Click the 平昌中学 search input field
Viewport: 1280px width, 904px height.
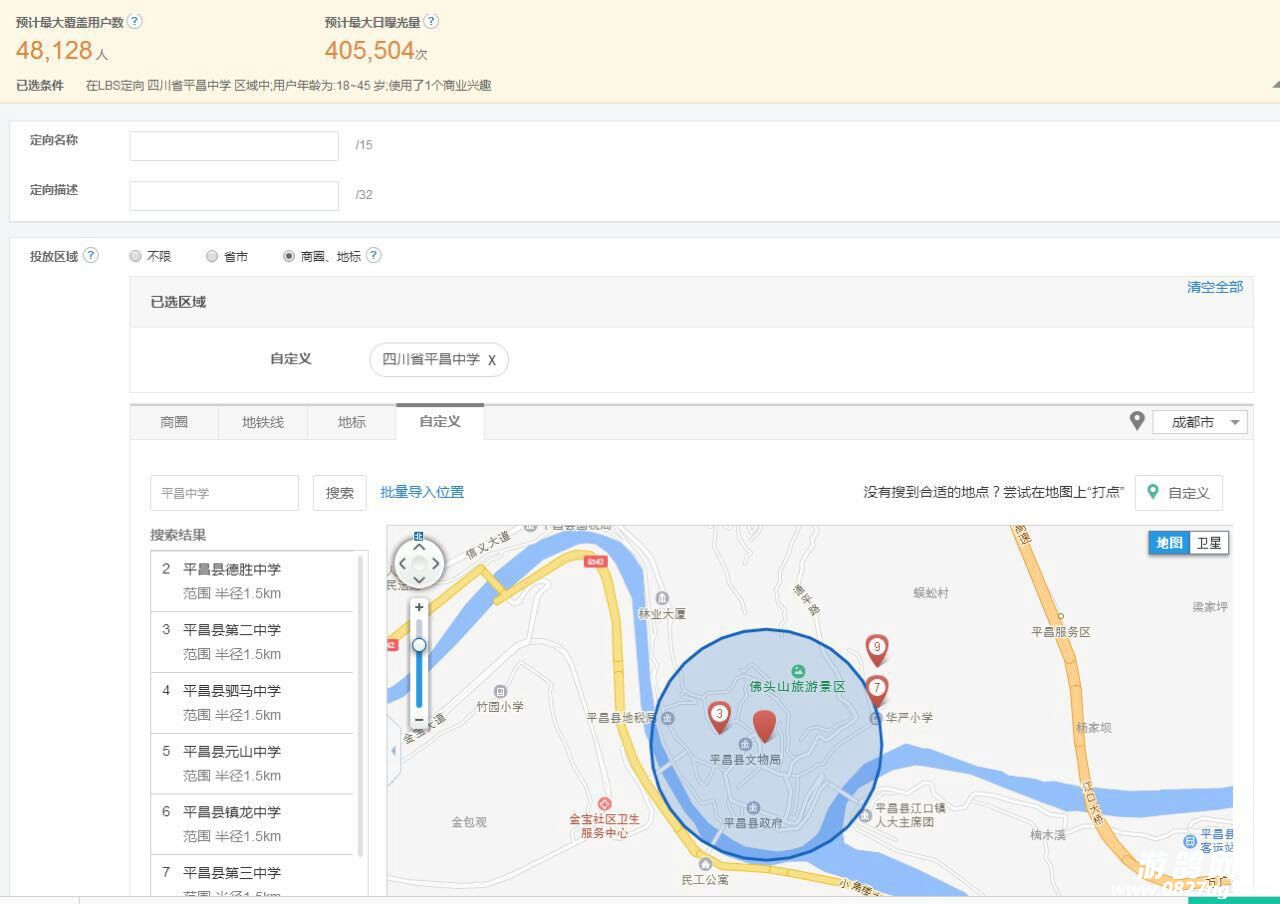[225, 493]
